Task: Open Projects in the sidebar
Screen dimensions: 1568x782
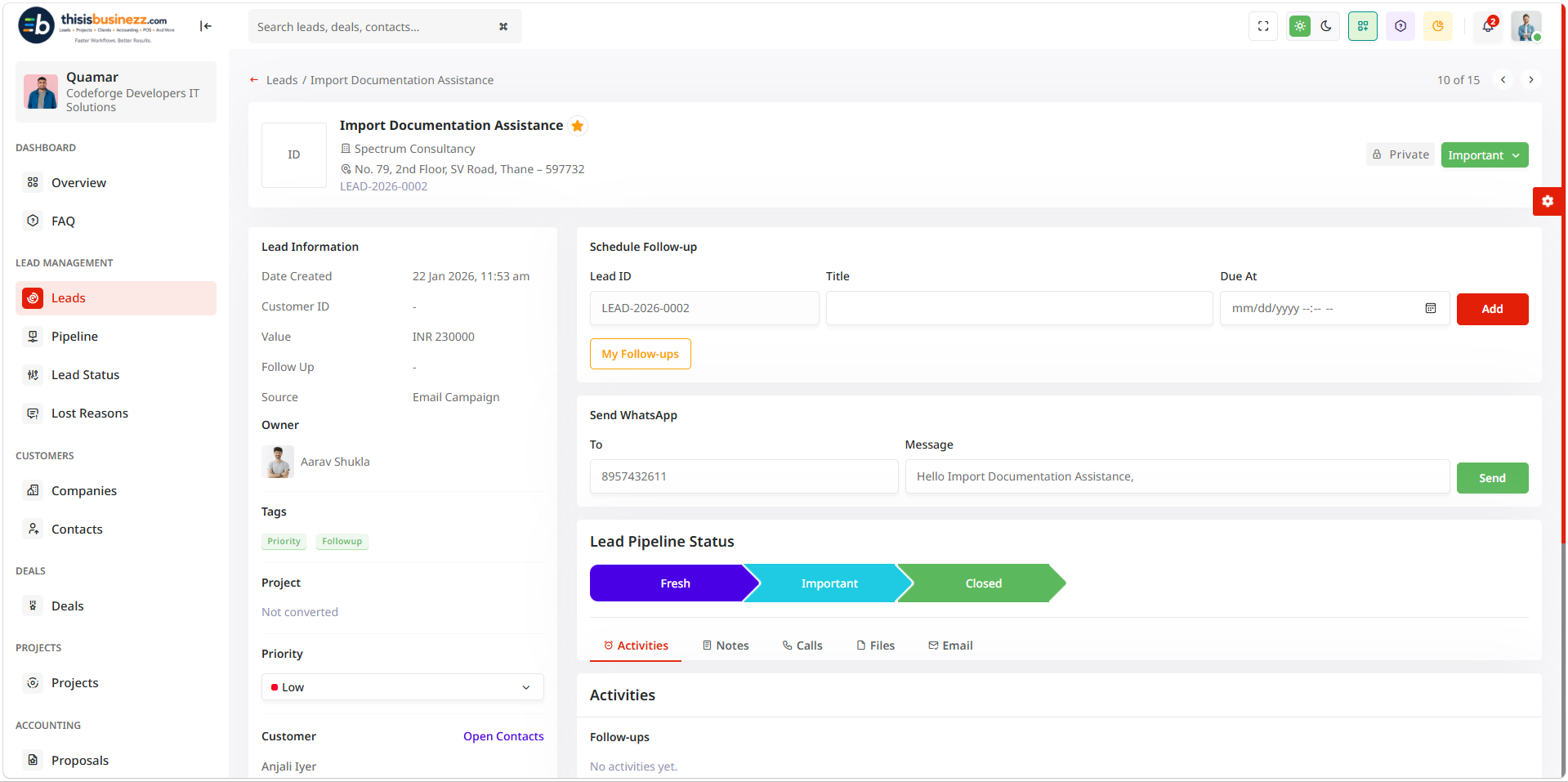Action: (x=116, y=683)
